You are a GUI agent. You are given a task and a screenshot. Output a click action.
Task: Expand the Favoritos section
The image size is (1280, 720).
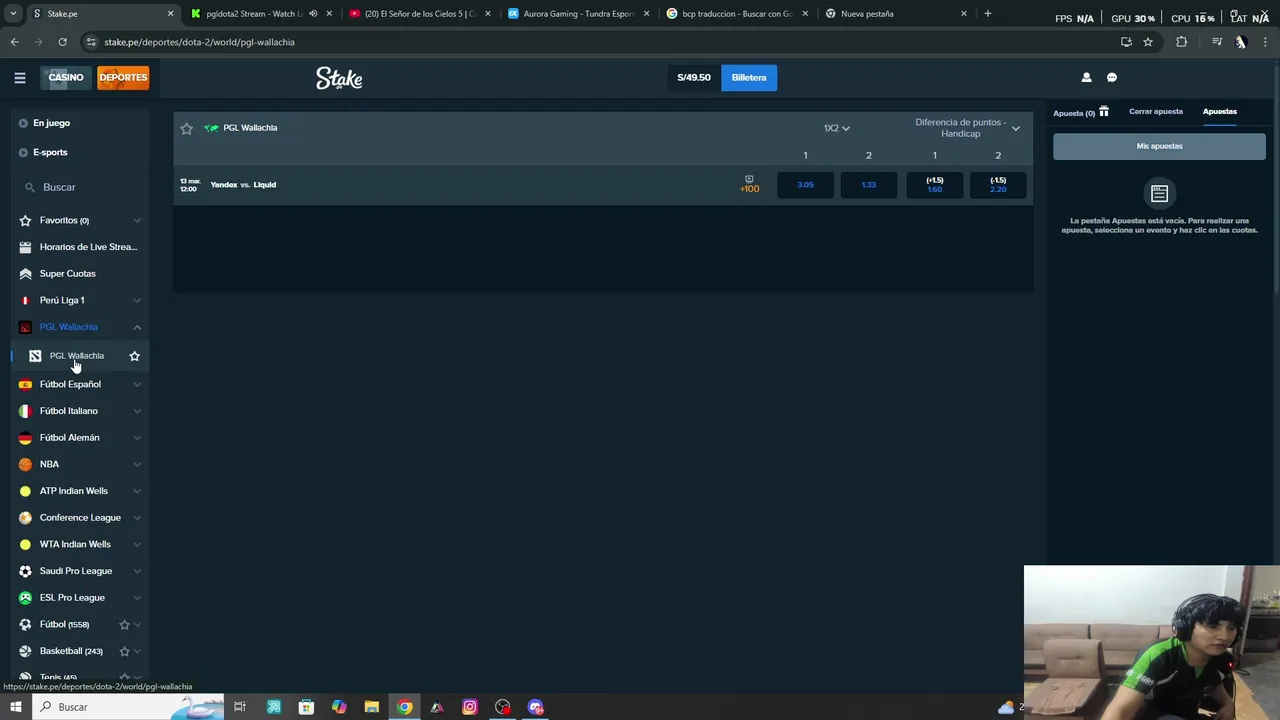137,220
